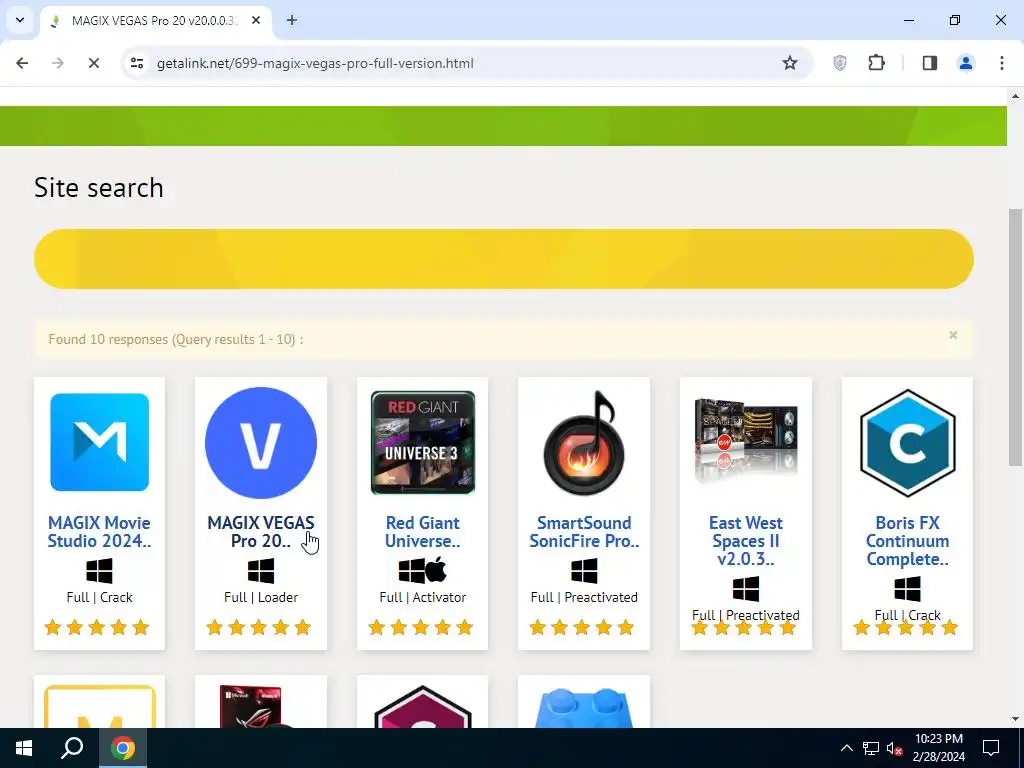The image size is (1024, 768).
Task: Stop loading the page
Action: (93, 63)
